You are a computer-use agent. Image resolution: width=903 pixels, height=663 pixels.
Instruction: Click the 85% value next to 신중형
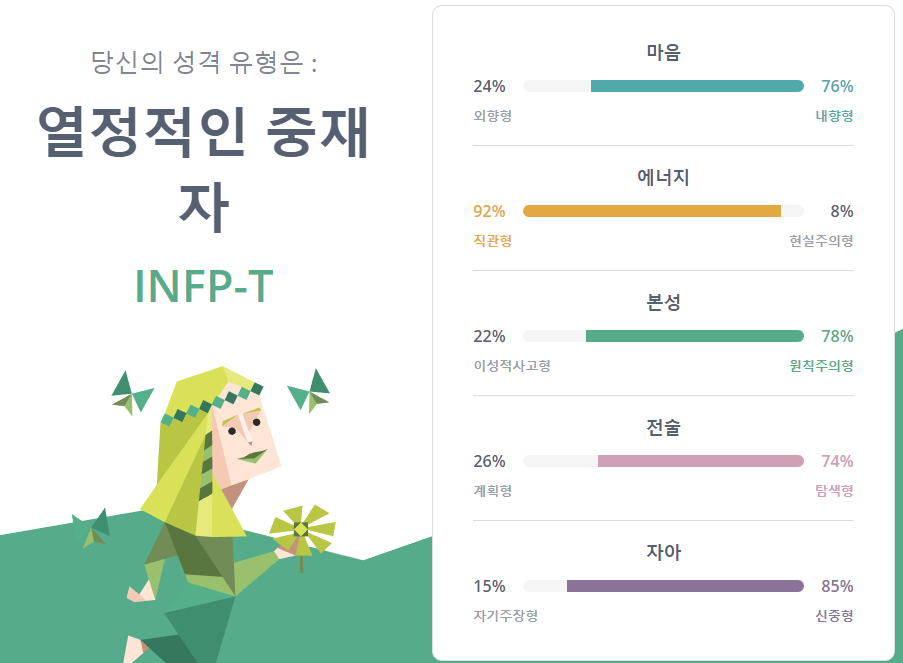click(x=837, y=586)
